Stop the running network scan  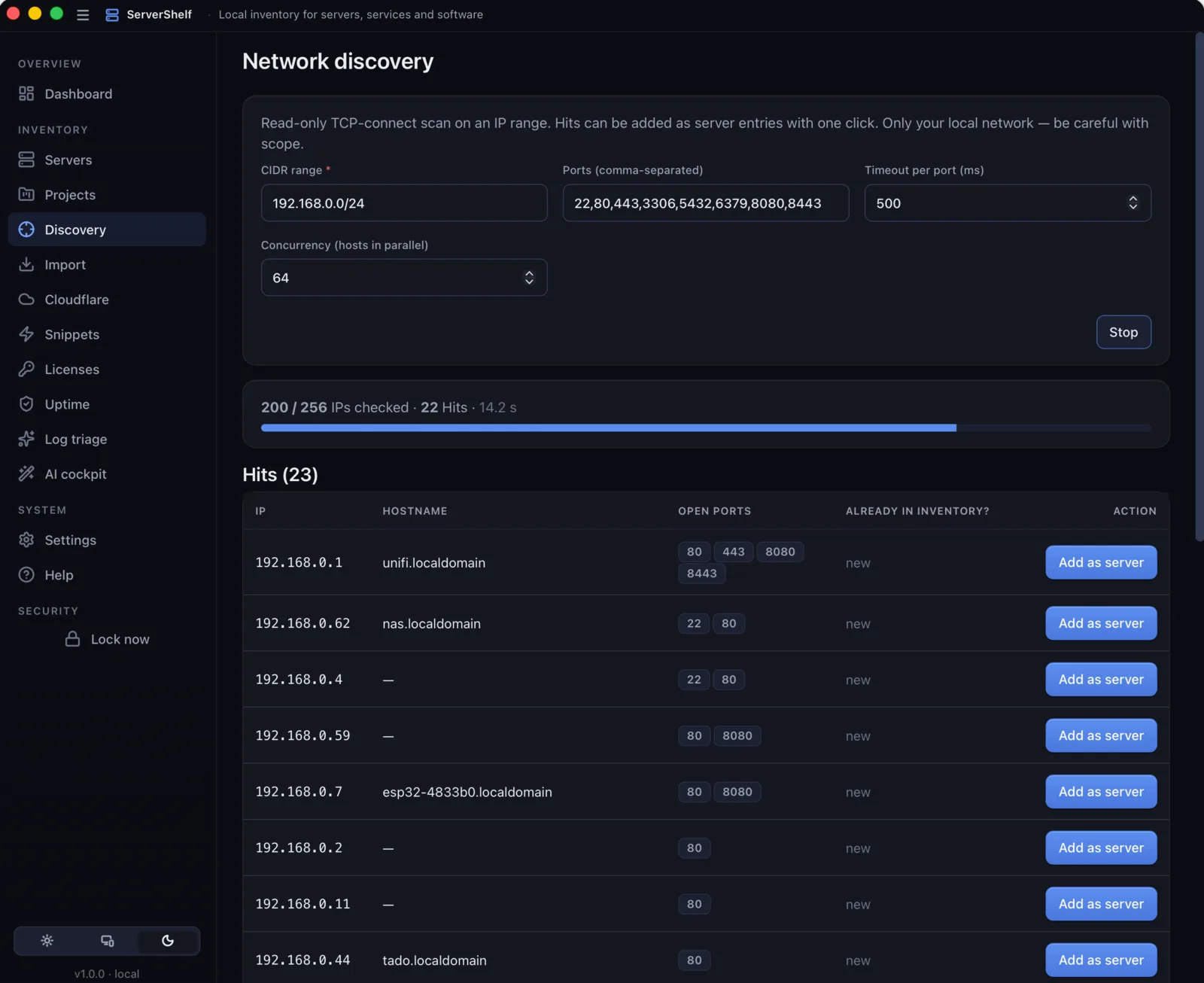1123,332
